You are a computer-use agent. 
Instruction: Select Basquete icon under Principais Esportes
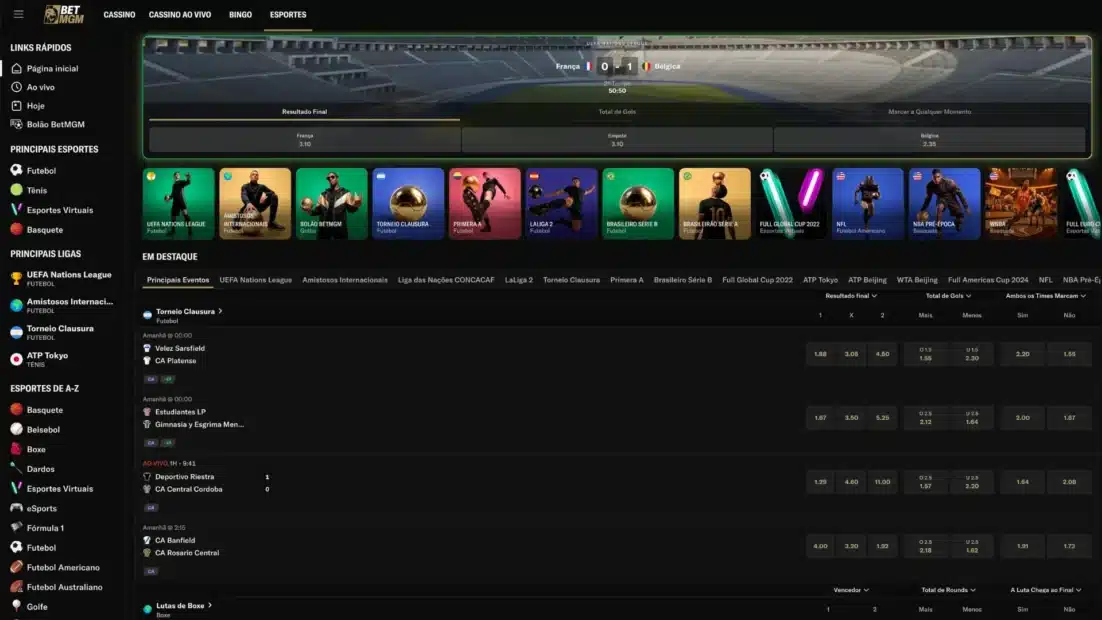pyautogui.click(x=16, y=229)
